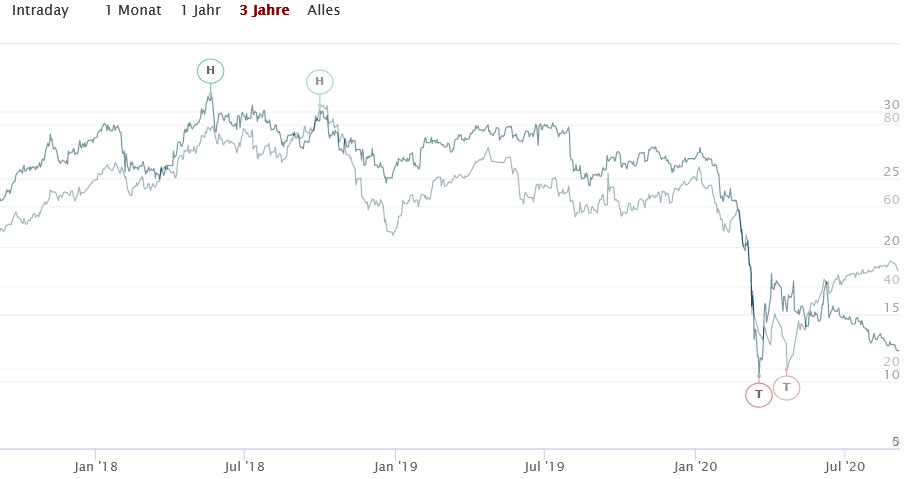Show the 1 Jahr chart range
The width and height of the screenshot is (910, 479).
tap(199, 11)
